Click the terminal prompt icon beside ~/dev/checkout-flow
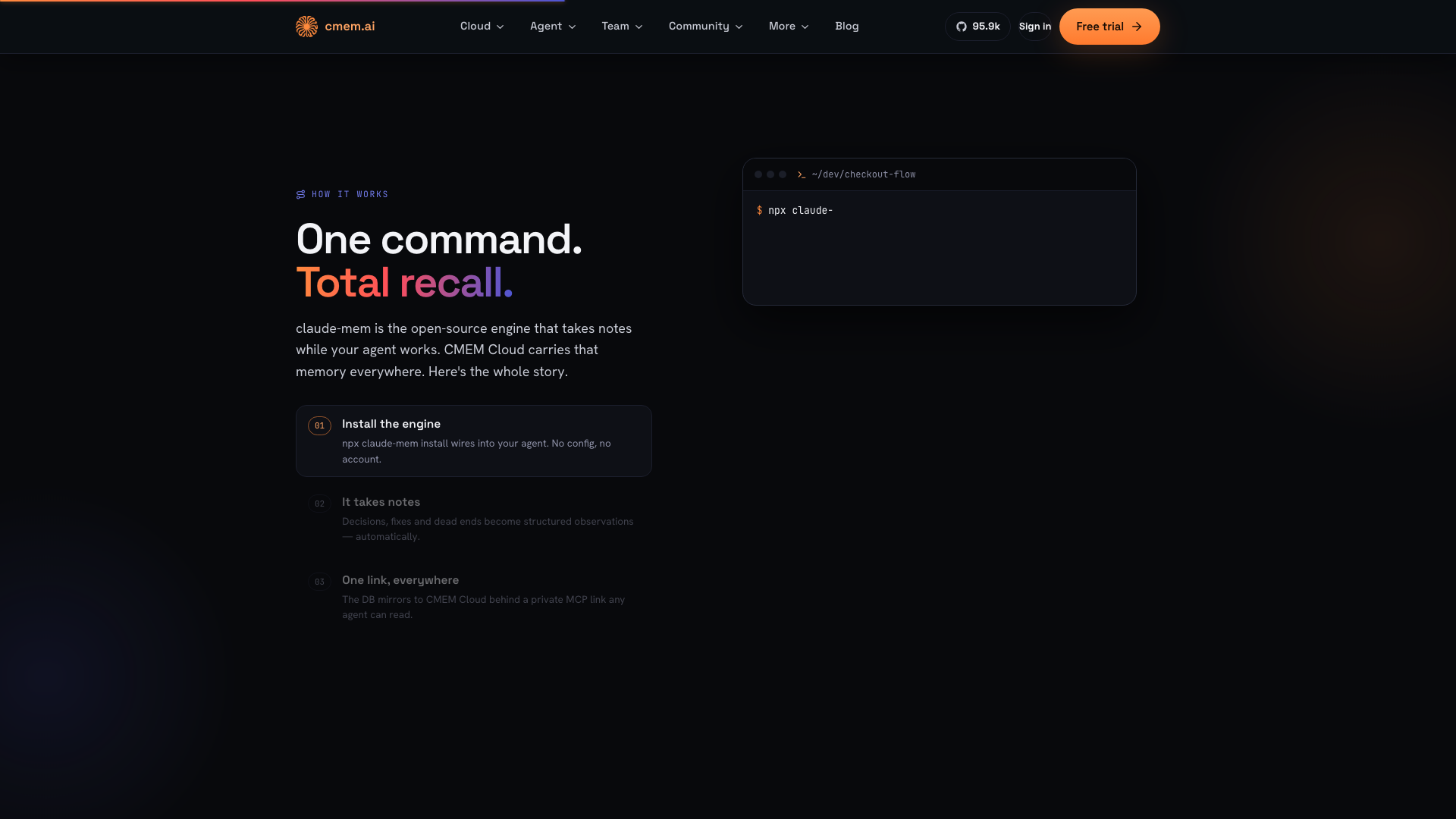The width and height of the screenshot is (1456, 819). tap(802, 174)
